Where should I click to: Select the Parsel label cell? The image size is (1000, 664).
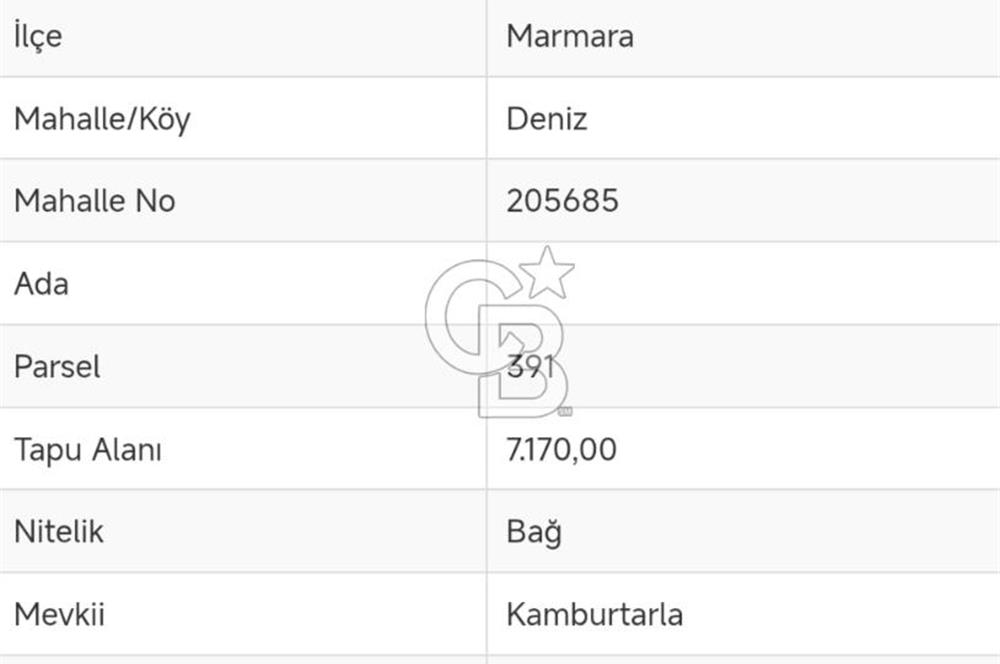[x=57, y=367]
